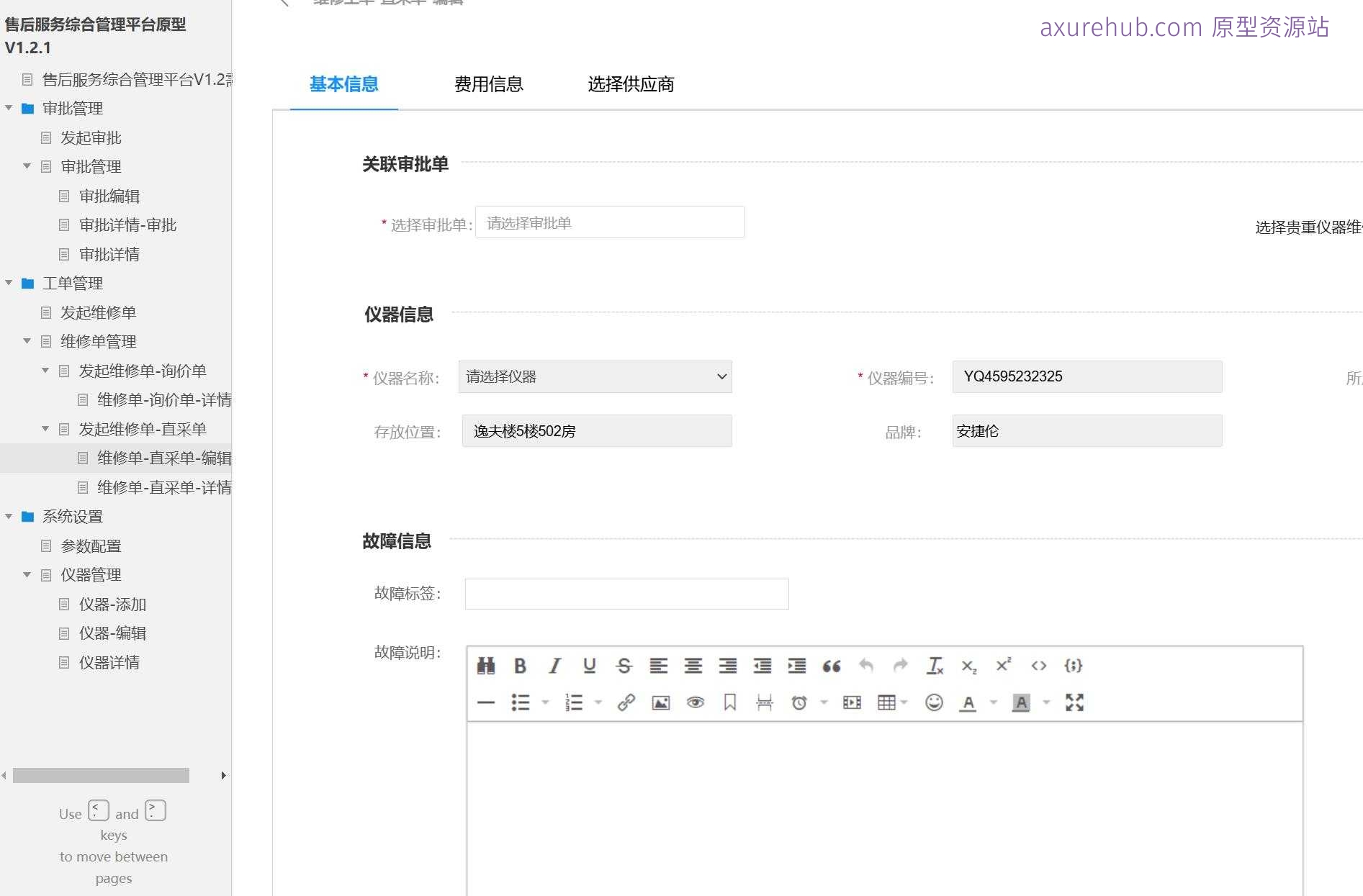Insert an image into the fault description
This screenshot has height=896, width=1363.
point(660,702)
